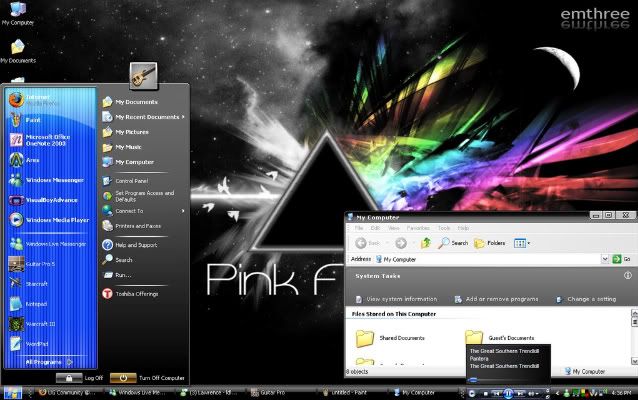Open Windows Live Messenger from recent programs
This screenshot has height=400, width=638.
51,244
